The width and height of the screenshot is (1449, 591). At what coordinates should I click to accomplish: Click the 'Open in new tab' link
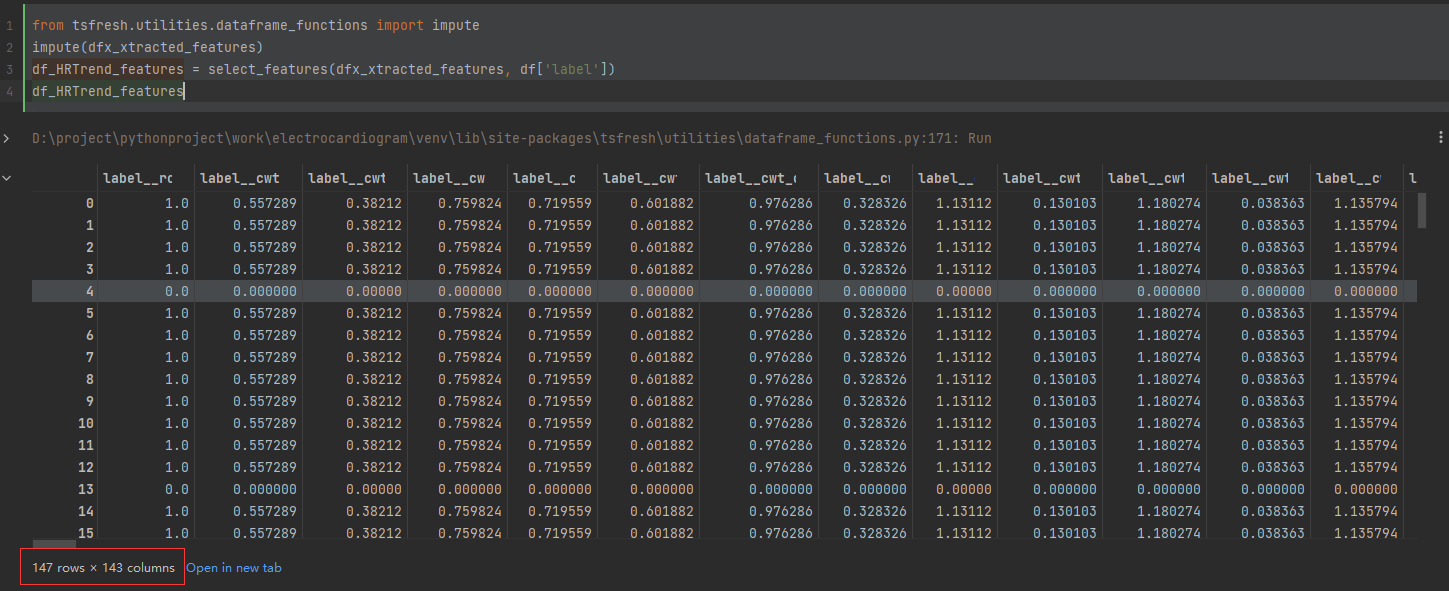(x=234, y=568)
